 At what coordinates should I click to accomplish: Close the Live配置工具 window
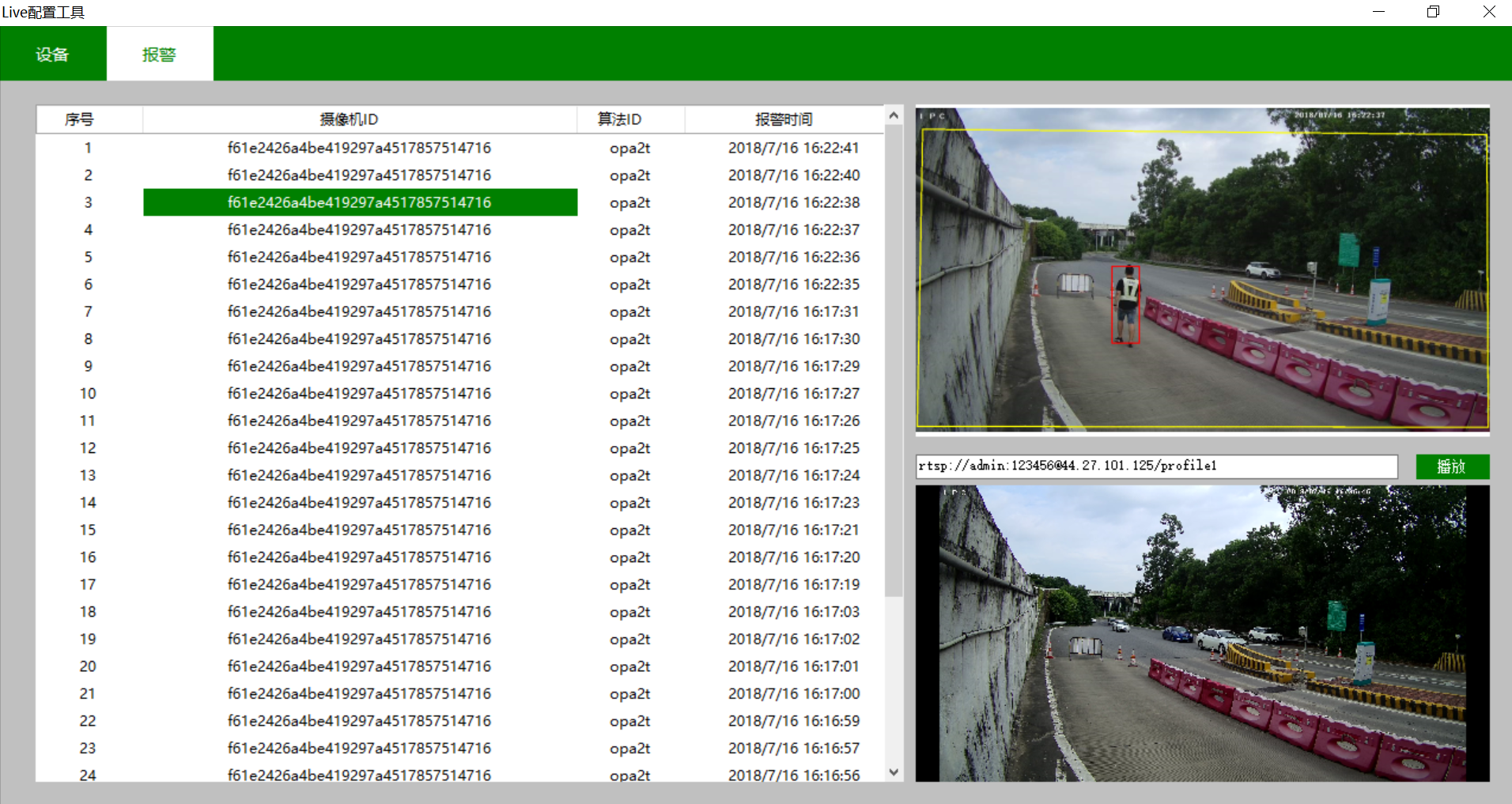(x=1488, y=12)
